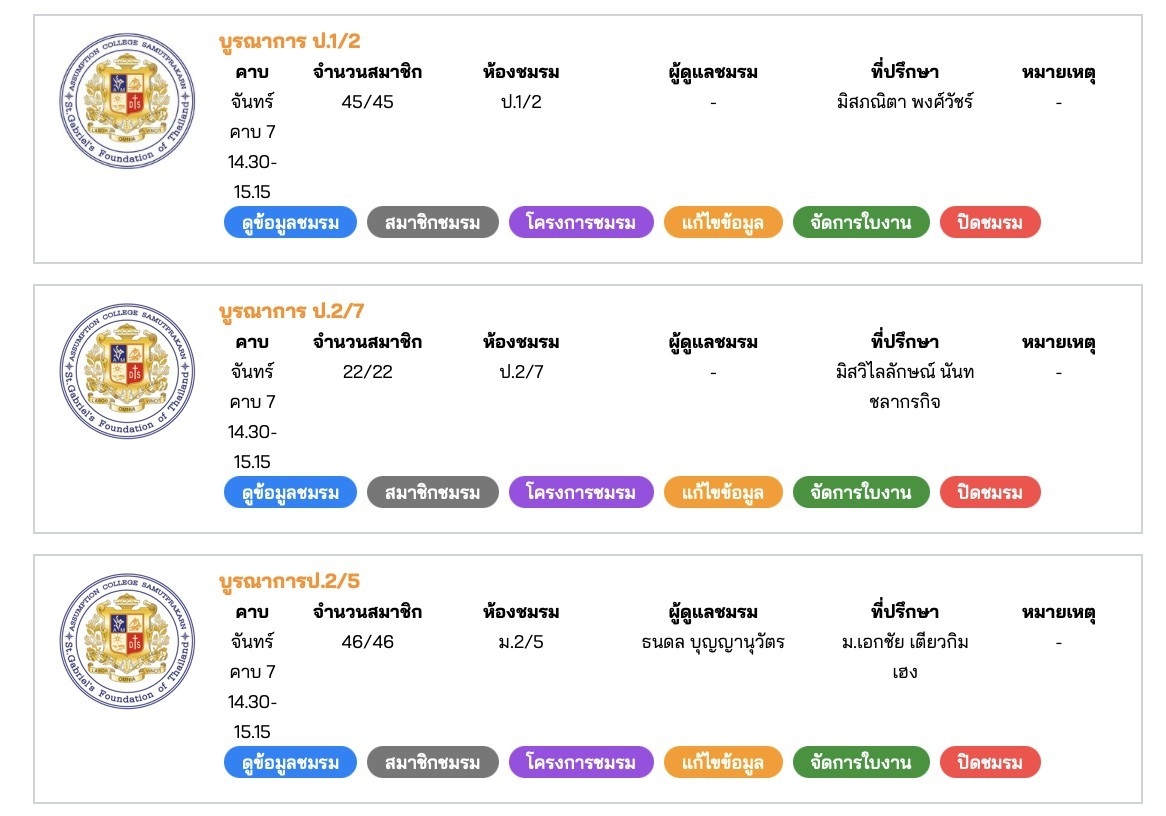Select แก้ไขข้อมูล for บูรณาการ ป.1/2
The height and width of the screenshot is (816, 1166).
point(723,222)
